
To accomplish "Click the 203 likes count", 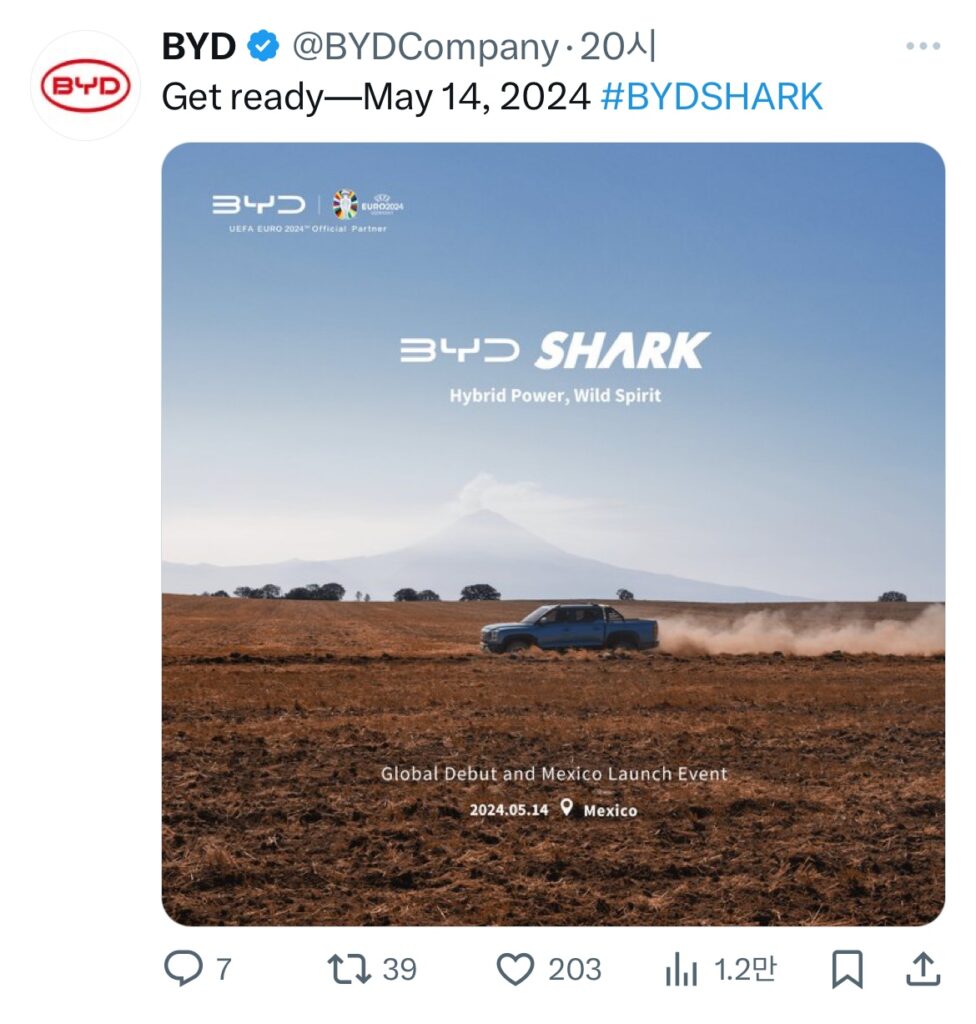I will pos(575,969).
